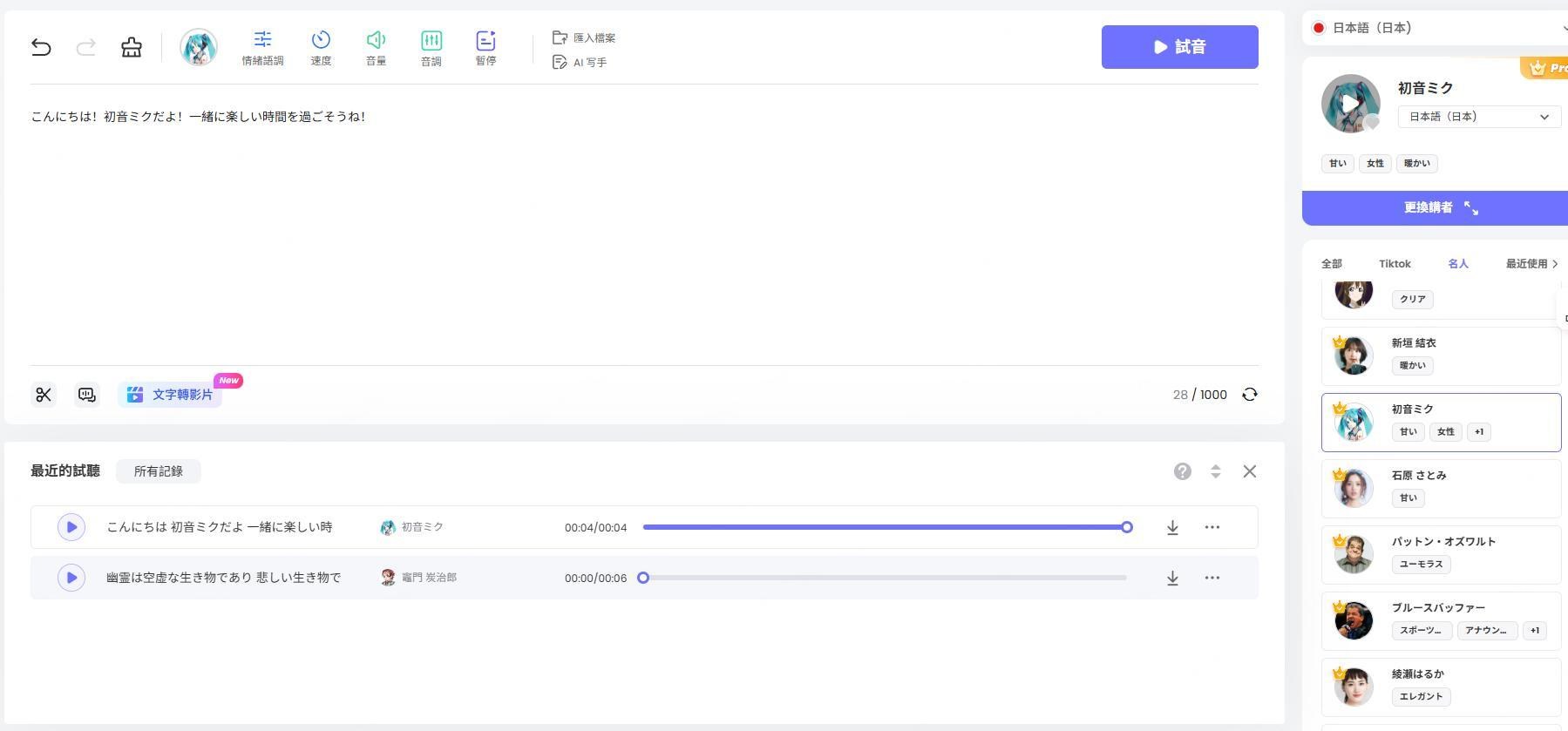Click the clear text eraser icon
1568x731 pixels.
132,47
